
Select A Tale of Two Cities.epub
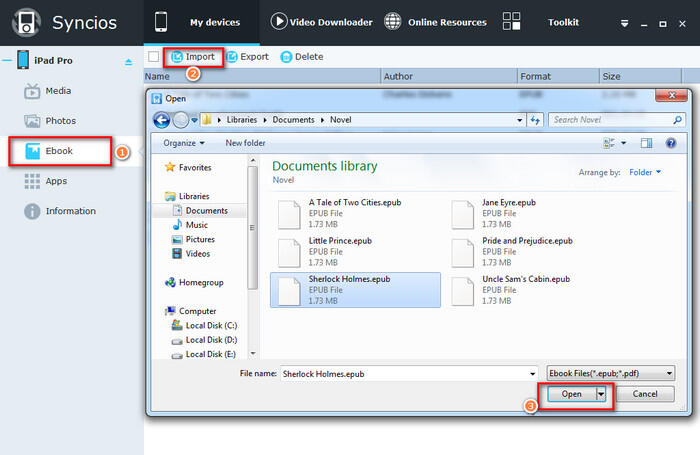coord(355,213)
